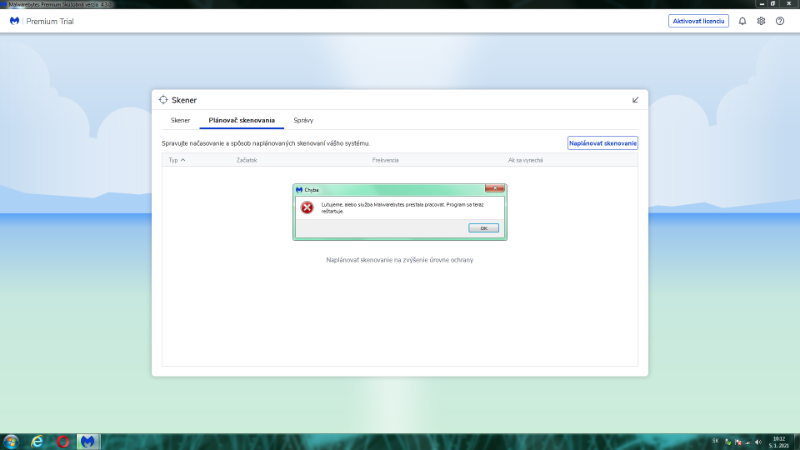
Task: Click the Windows Start button
Action: coord(11,442)
